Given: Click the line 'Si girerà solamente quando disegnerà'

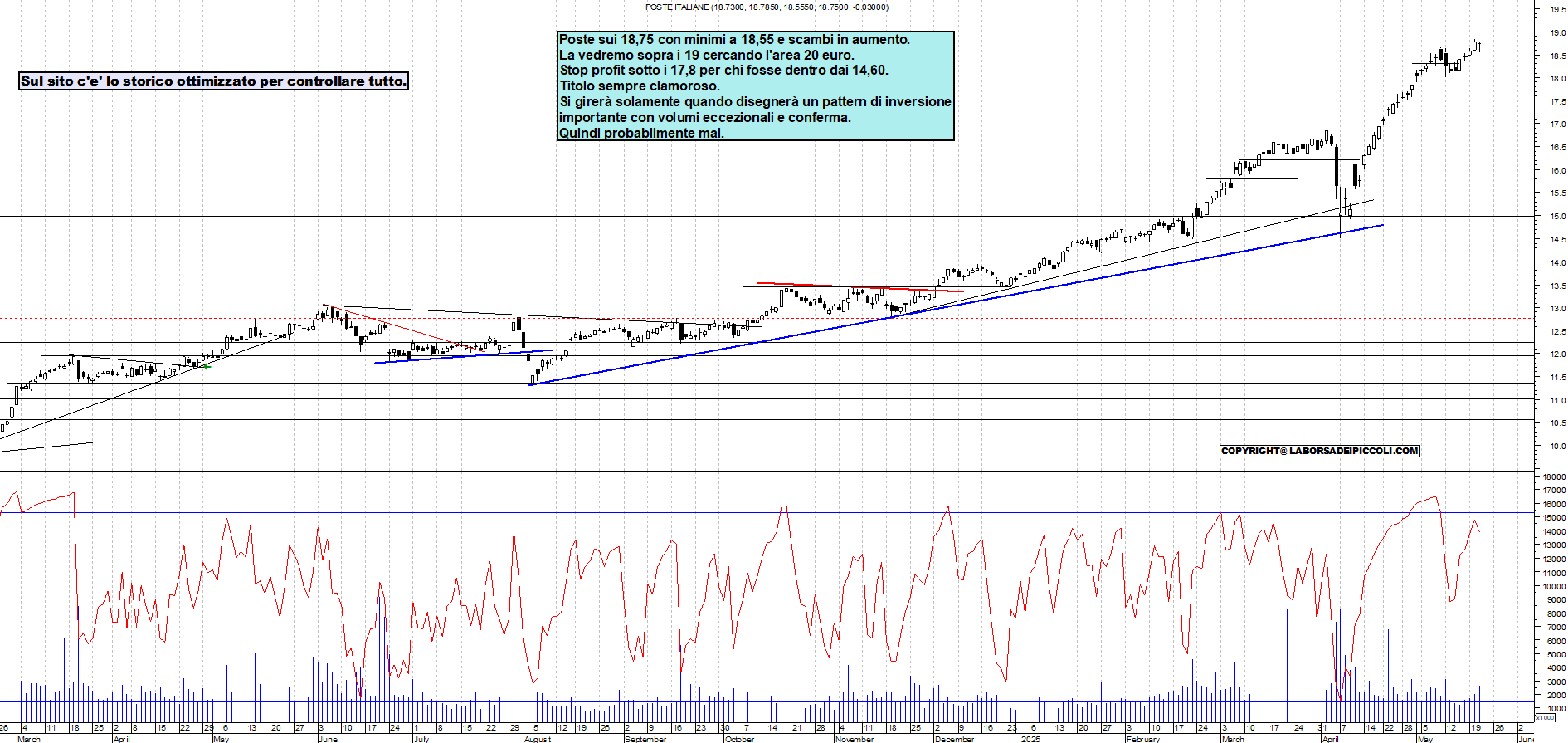Looking at the screenshot, I should pos(755,102).
